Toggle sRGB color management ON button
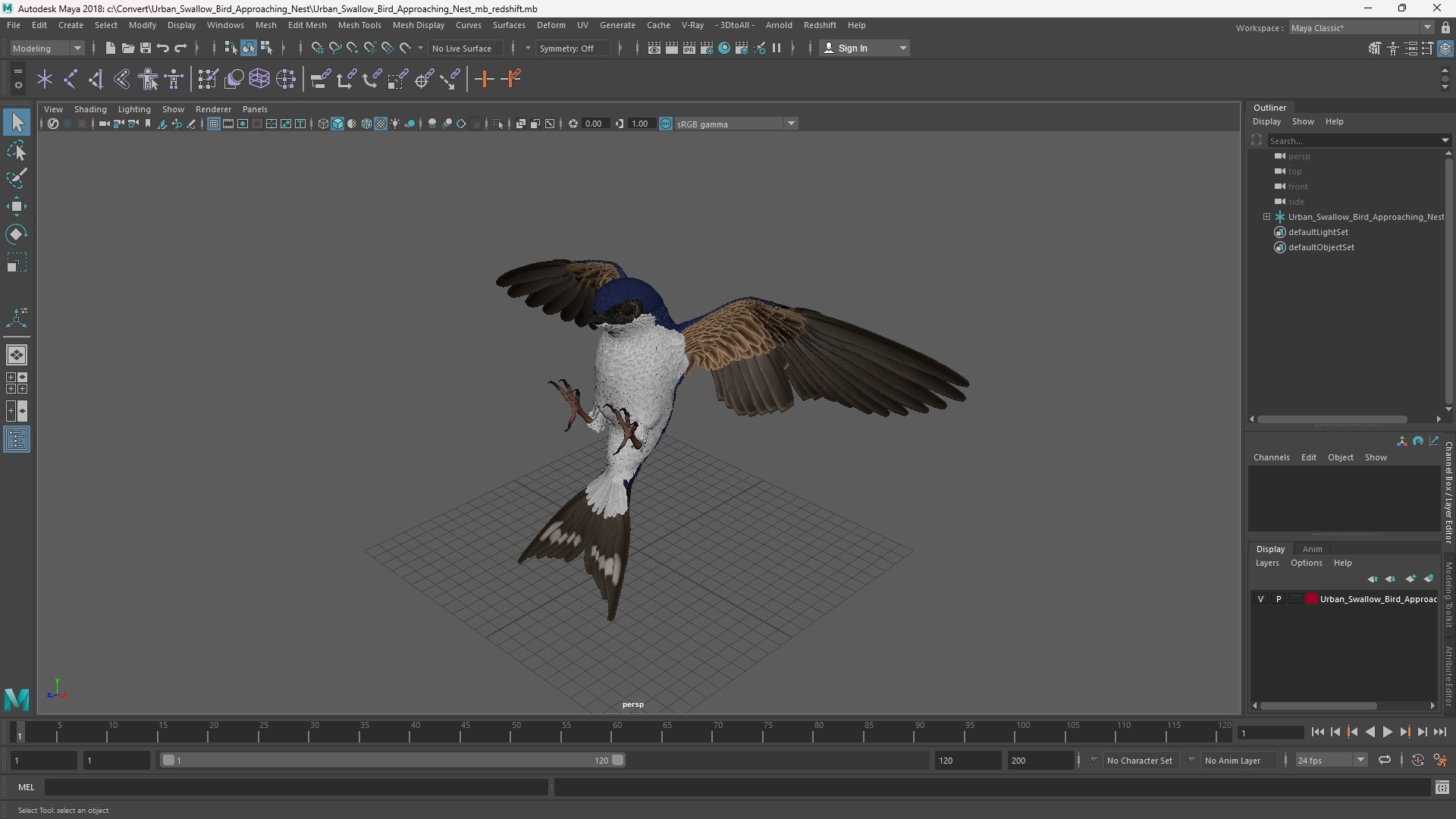The height and width of the screenshot is (819, 1456). 666,124
